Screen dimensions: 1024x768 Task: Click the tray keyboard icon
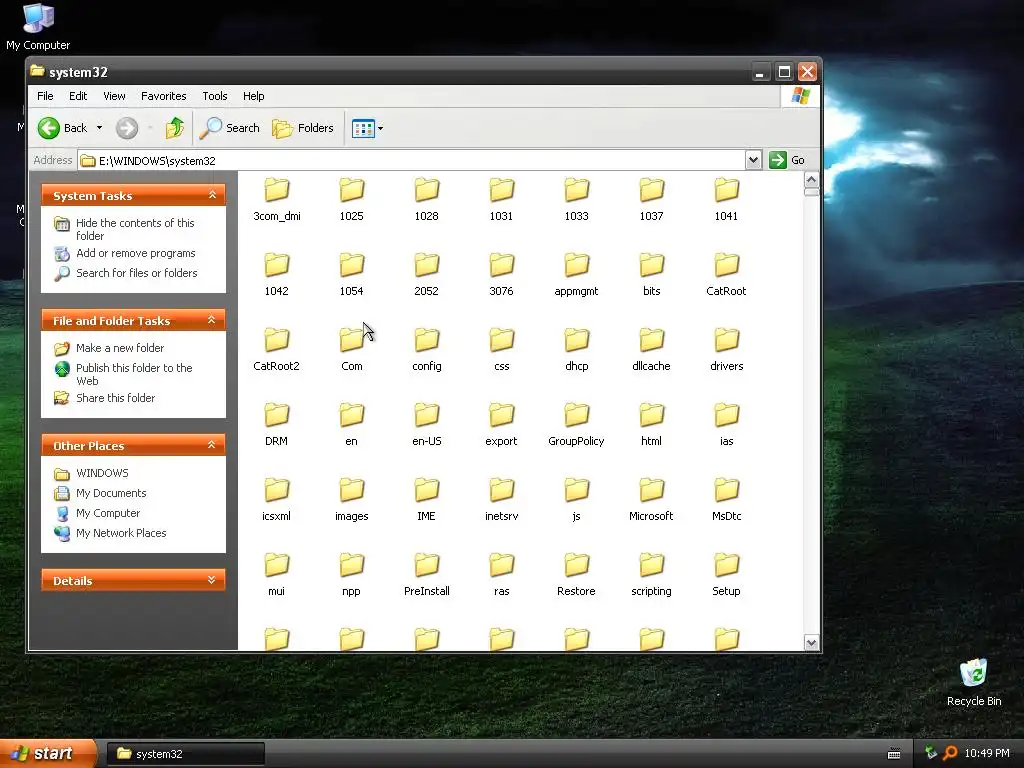[894, 754]
